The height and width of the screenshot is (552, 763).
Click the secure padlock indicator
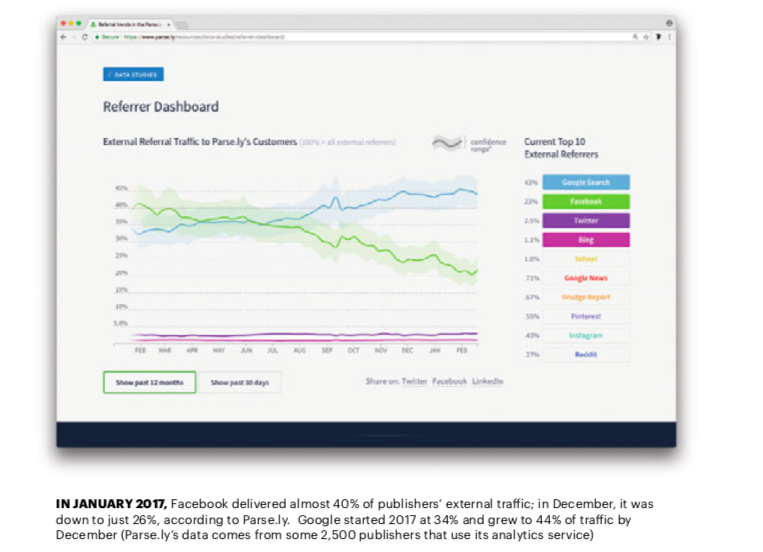(97, 37)
